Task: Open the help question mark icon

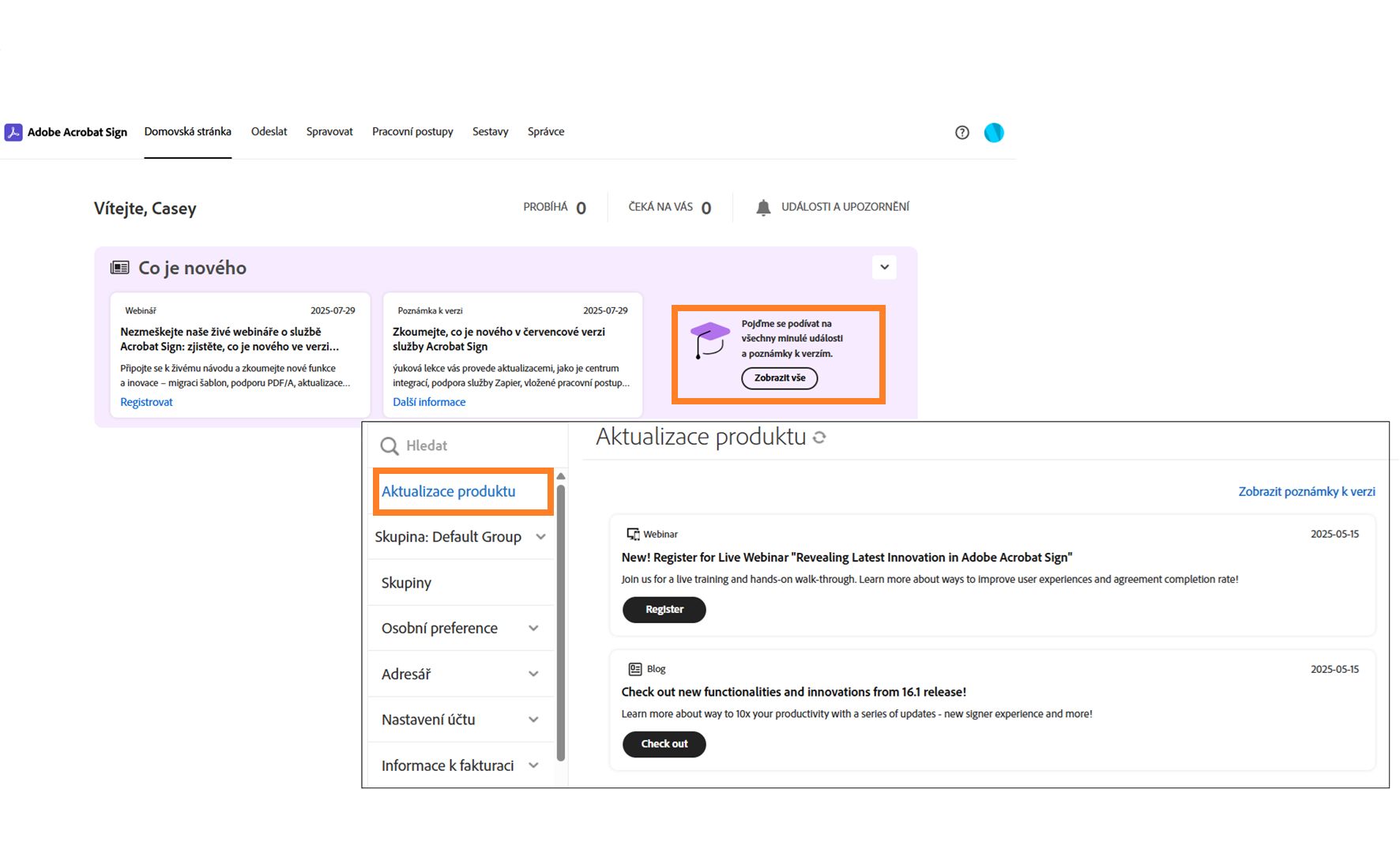Action: (962, 133)
